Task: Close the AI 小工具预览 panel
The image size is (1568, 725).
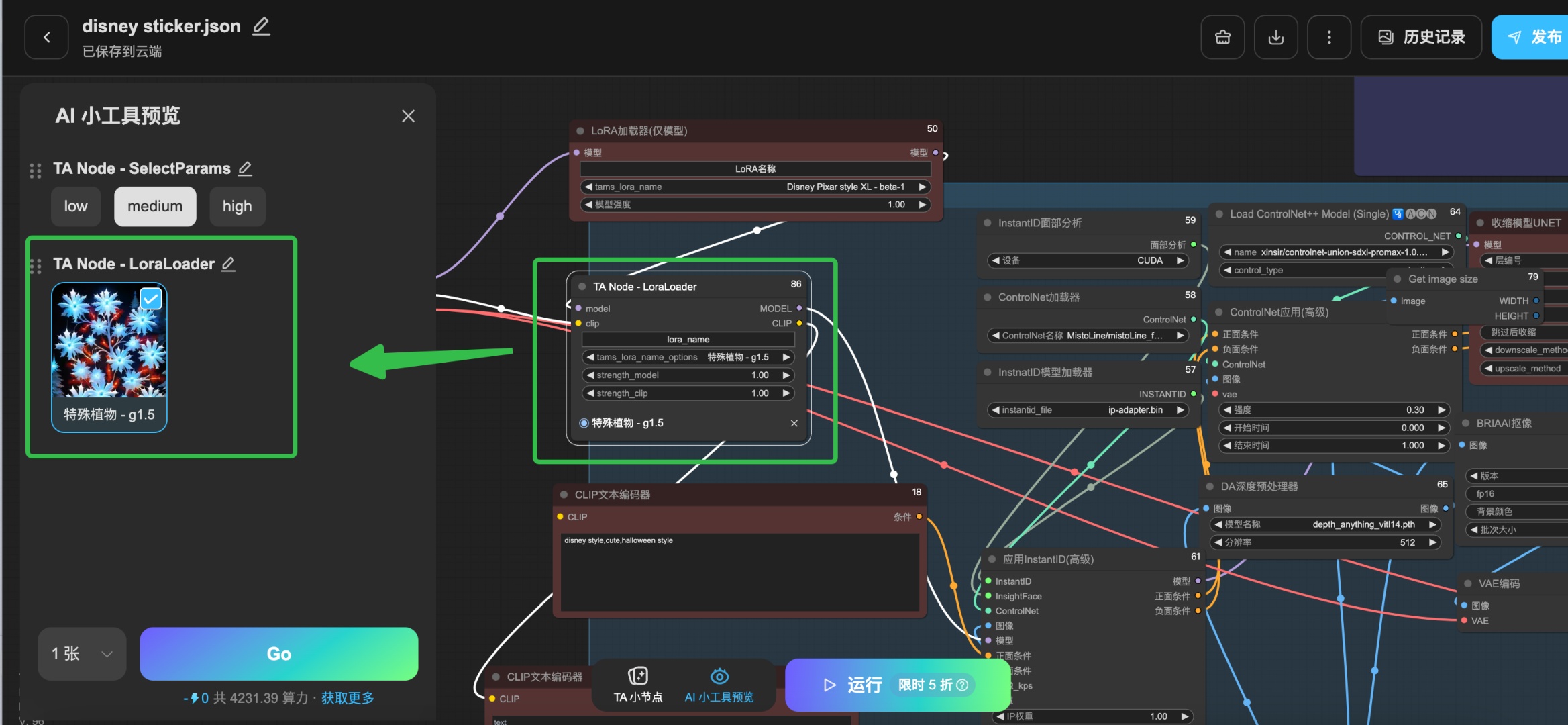Action: [x=408, y=116]
